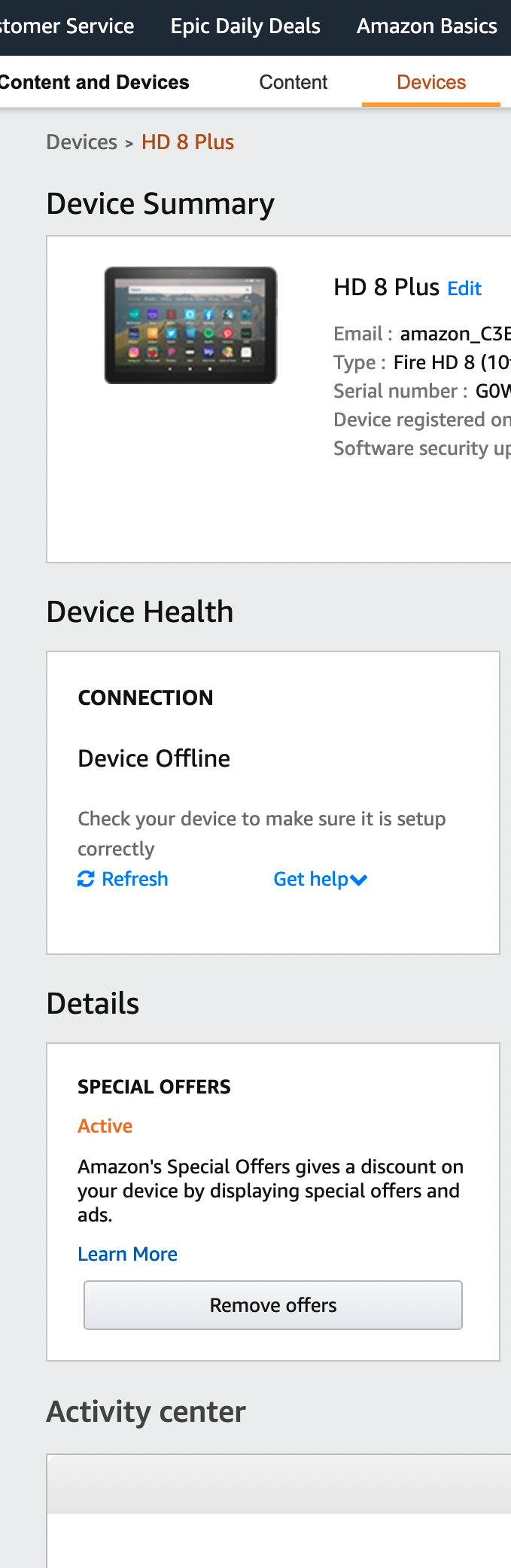Click the Refresh connection text link

[135, 879]
